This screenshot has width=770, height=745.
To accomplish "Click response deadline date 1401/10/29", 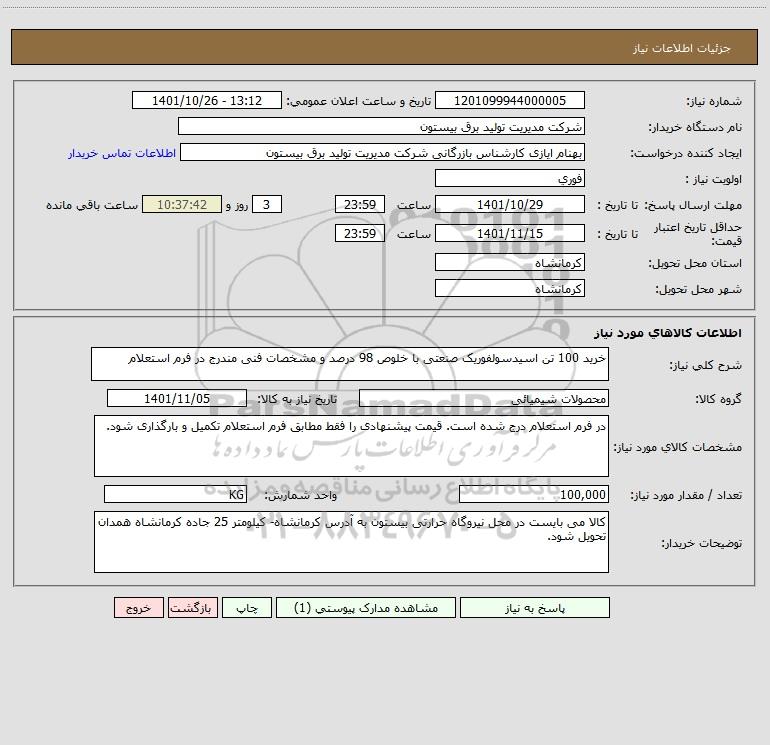I will coord(510,204).
